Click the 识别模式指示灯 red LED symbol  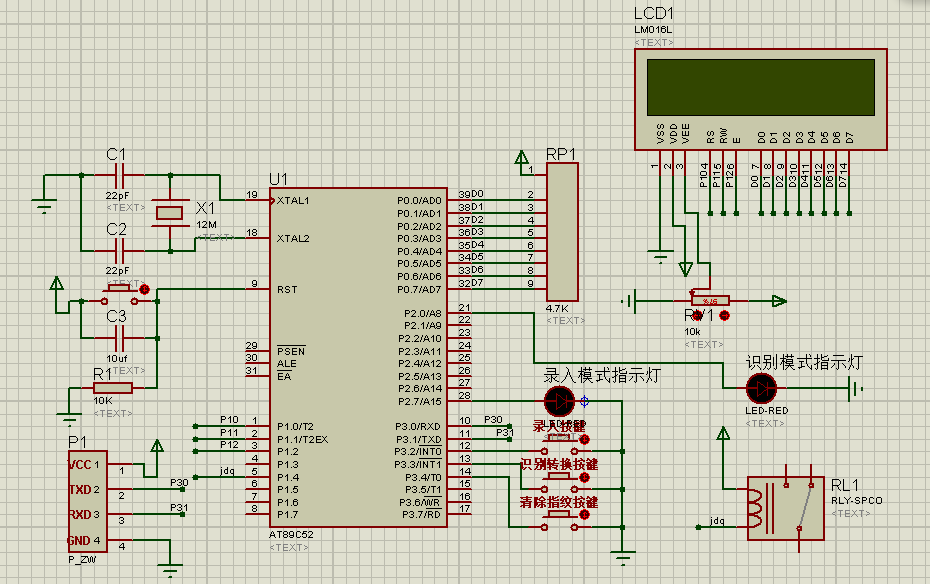click(762, 388)
